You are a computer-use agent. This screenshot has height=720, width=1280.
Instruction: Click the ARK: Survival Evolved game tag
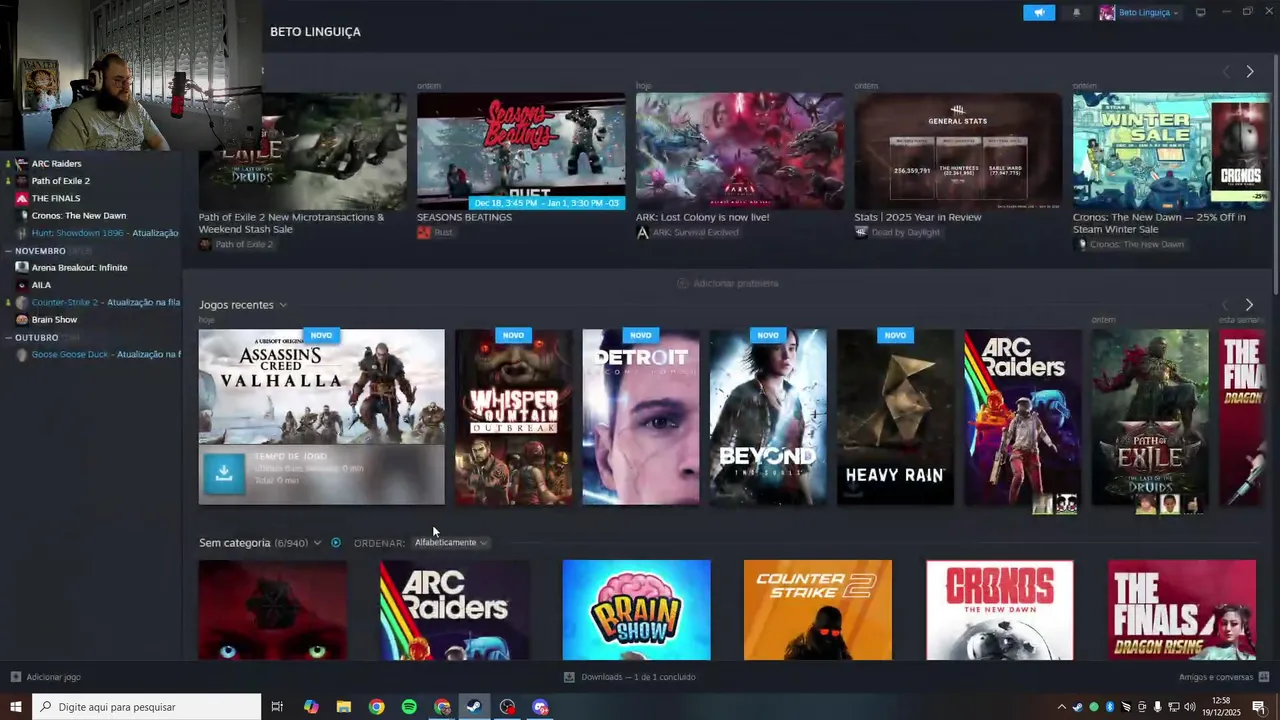point(688,232)
